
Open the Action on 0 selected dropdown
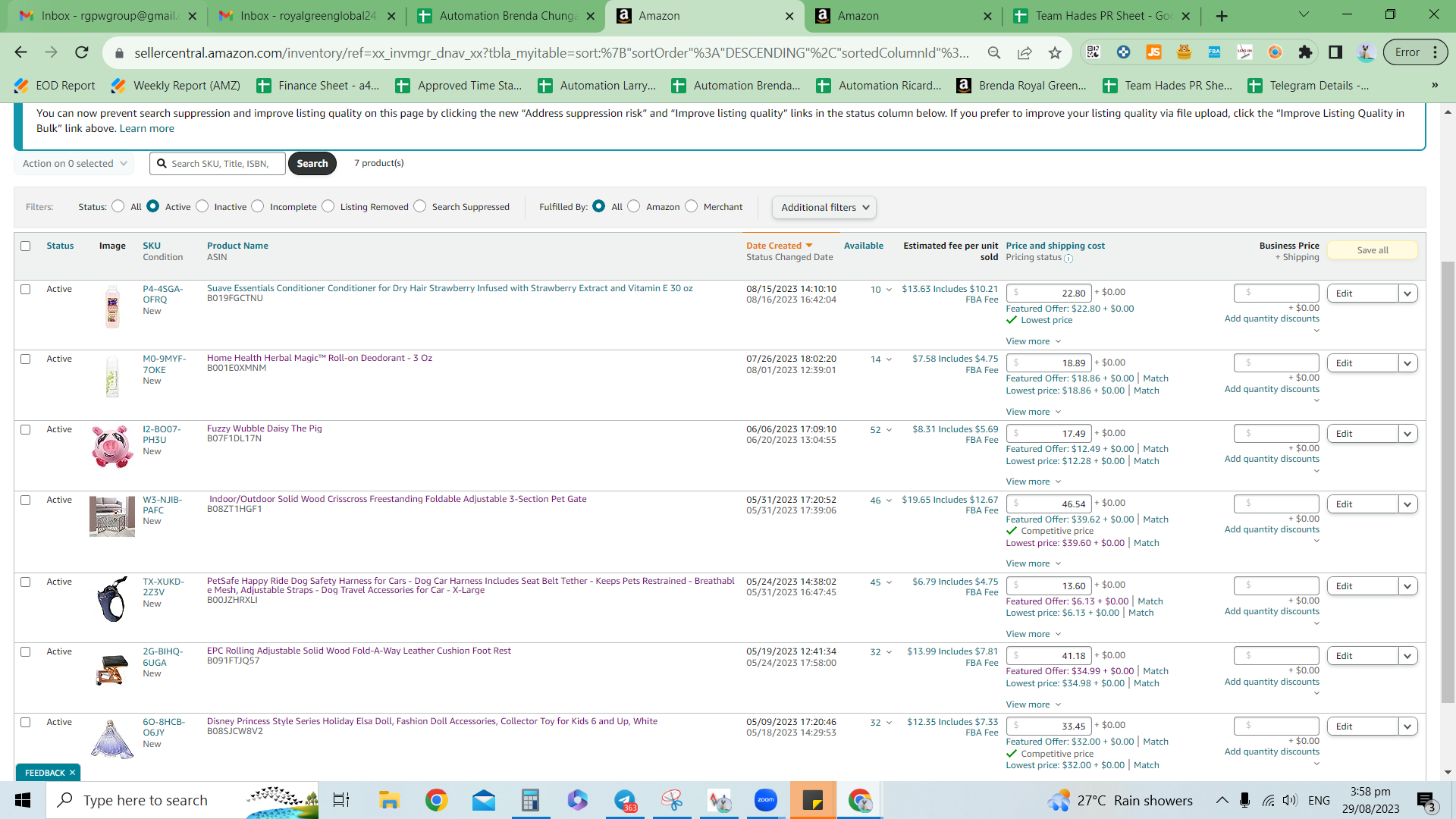(x=74, y=163)
